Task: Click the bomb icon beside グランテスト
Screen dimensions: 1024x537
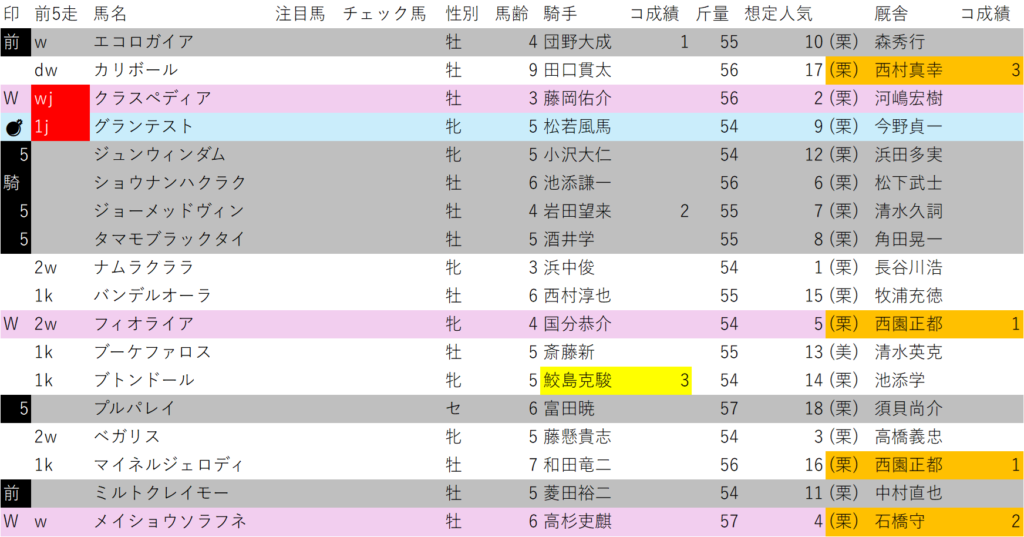Action: coord(14,127)
